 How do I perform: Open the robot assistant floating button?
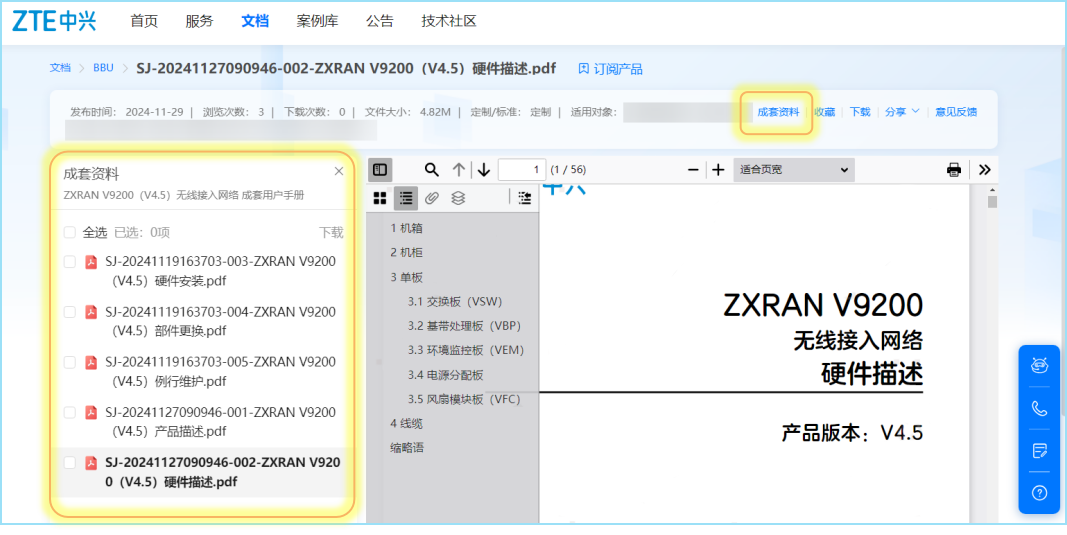pyautogui.click(x=1039, y=366)
